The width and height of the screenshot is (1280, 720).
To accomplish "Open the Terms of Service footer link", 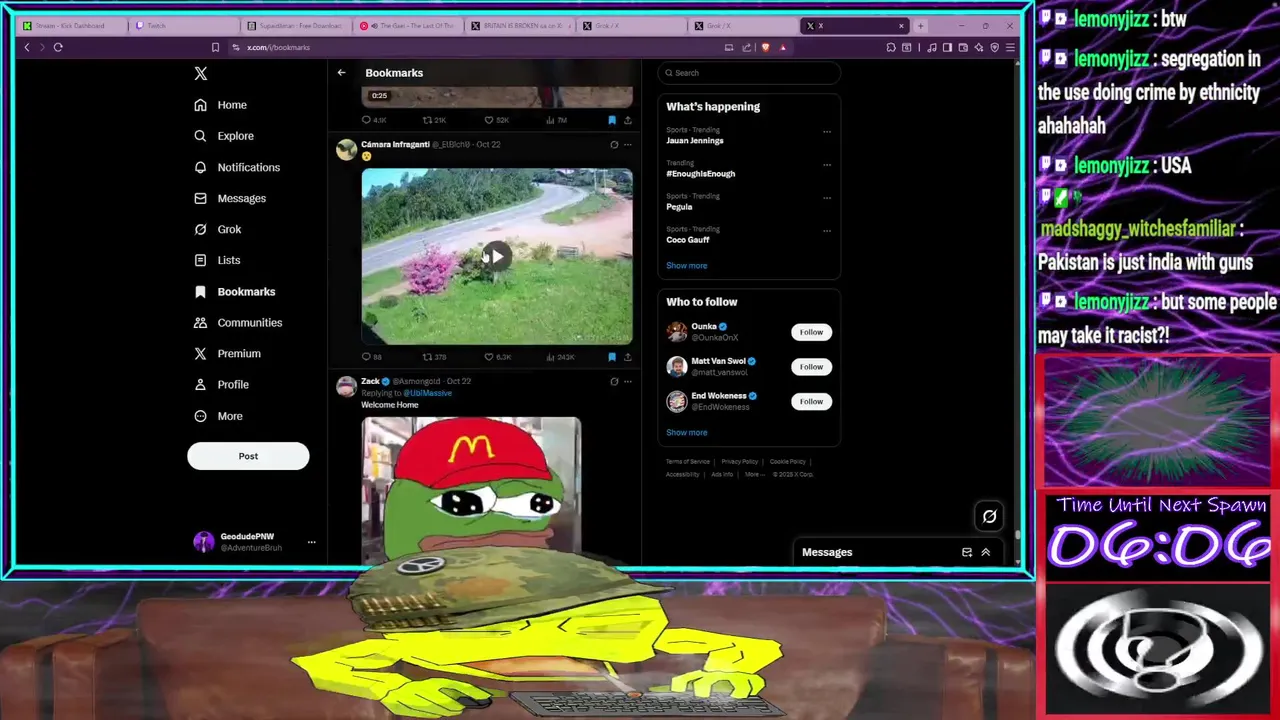I will click(688, 462).
